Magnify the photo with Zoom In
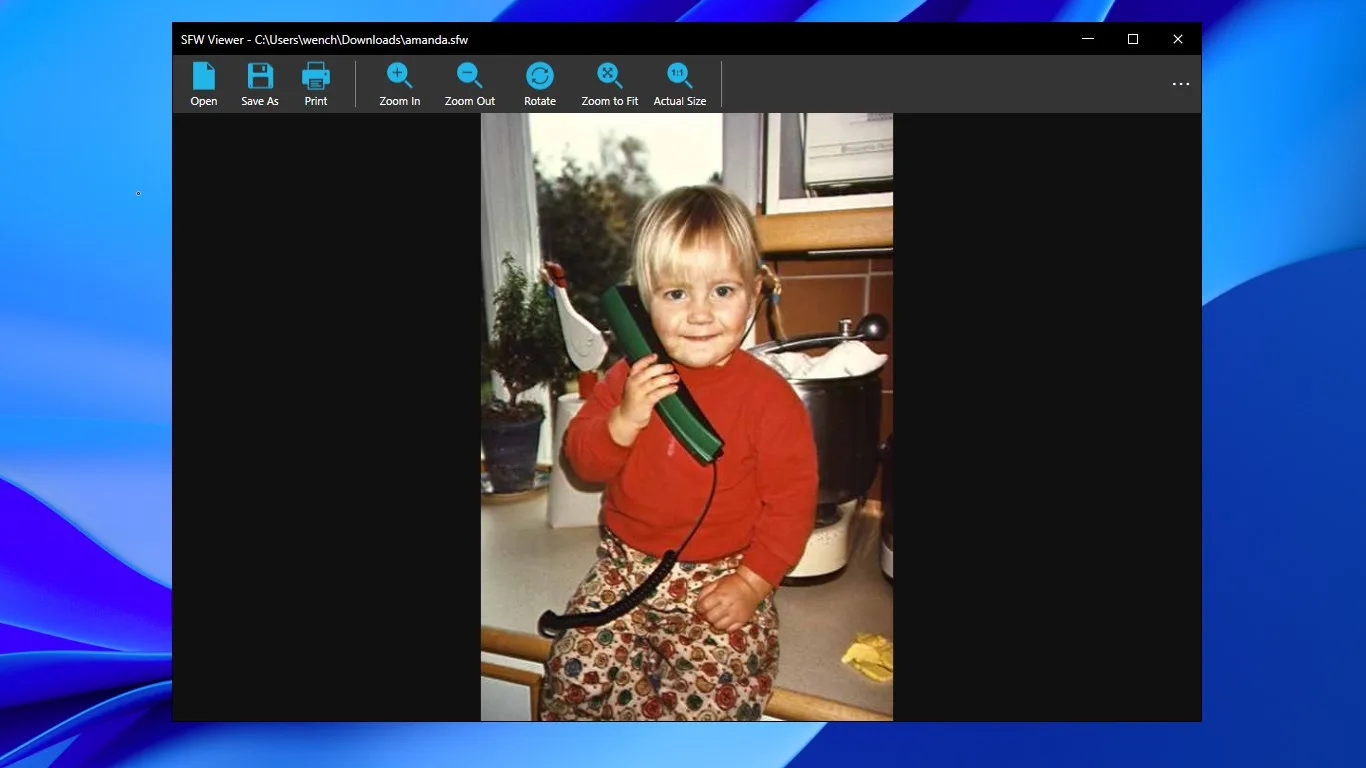The width and height of the screenshot is (1366, 768). coord(400,76)
